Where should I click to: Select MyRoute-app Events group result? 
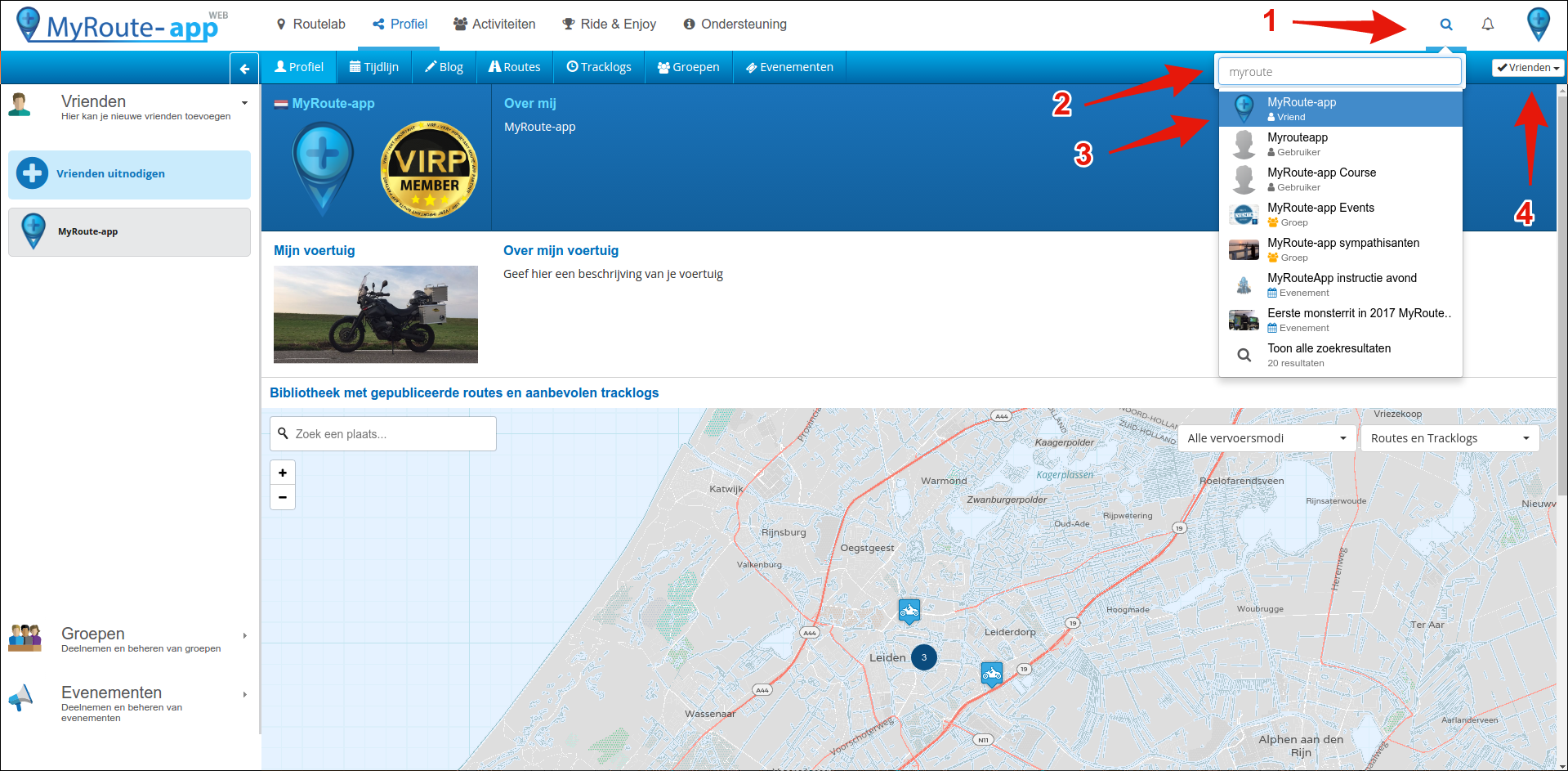point(1340,214)
